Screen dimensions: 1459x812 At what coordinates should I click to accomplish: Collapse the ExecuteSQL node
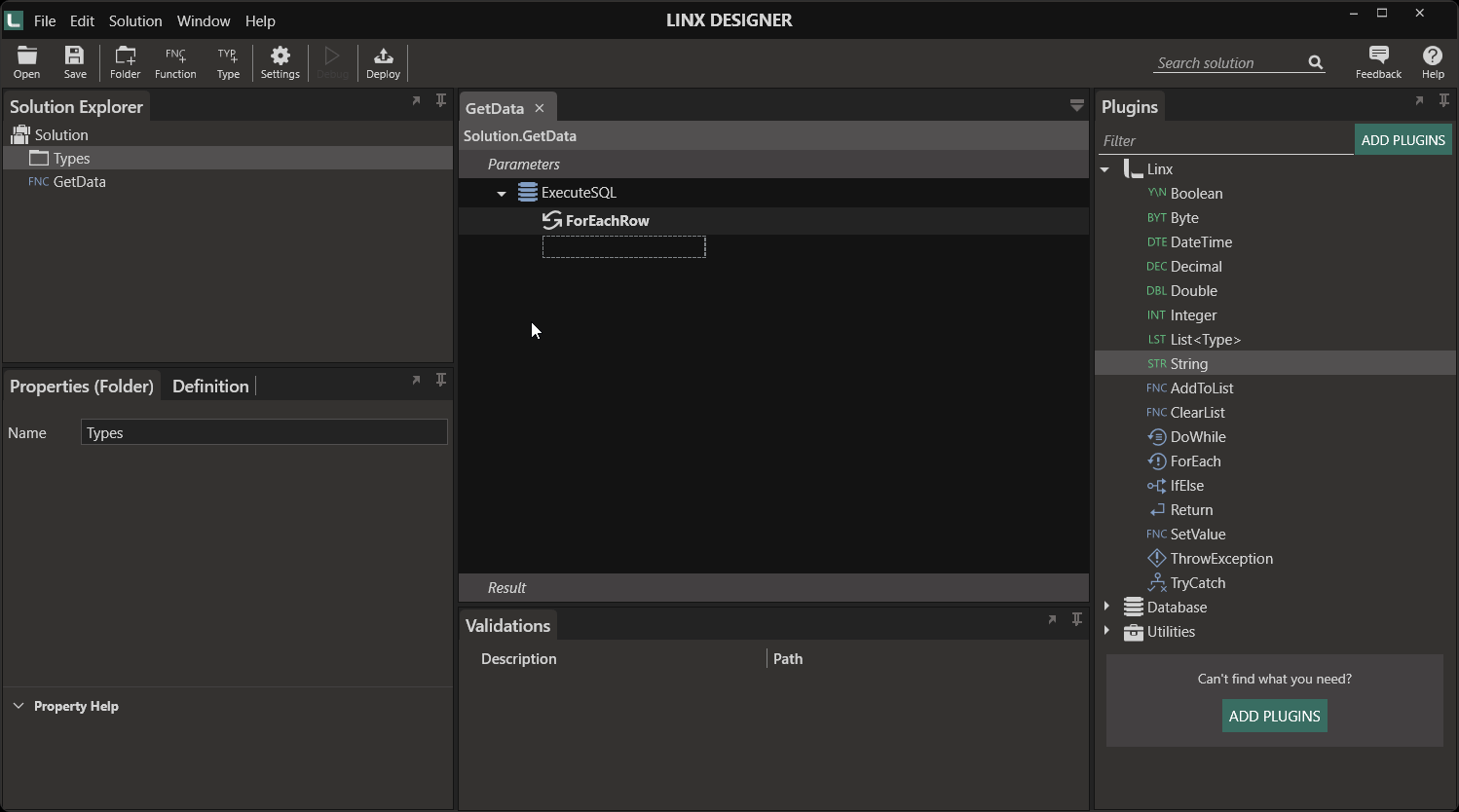[502, 193]
